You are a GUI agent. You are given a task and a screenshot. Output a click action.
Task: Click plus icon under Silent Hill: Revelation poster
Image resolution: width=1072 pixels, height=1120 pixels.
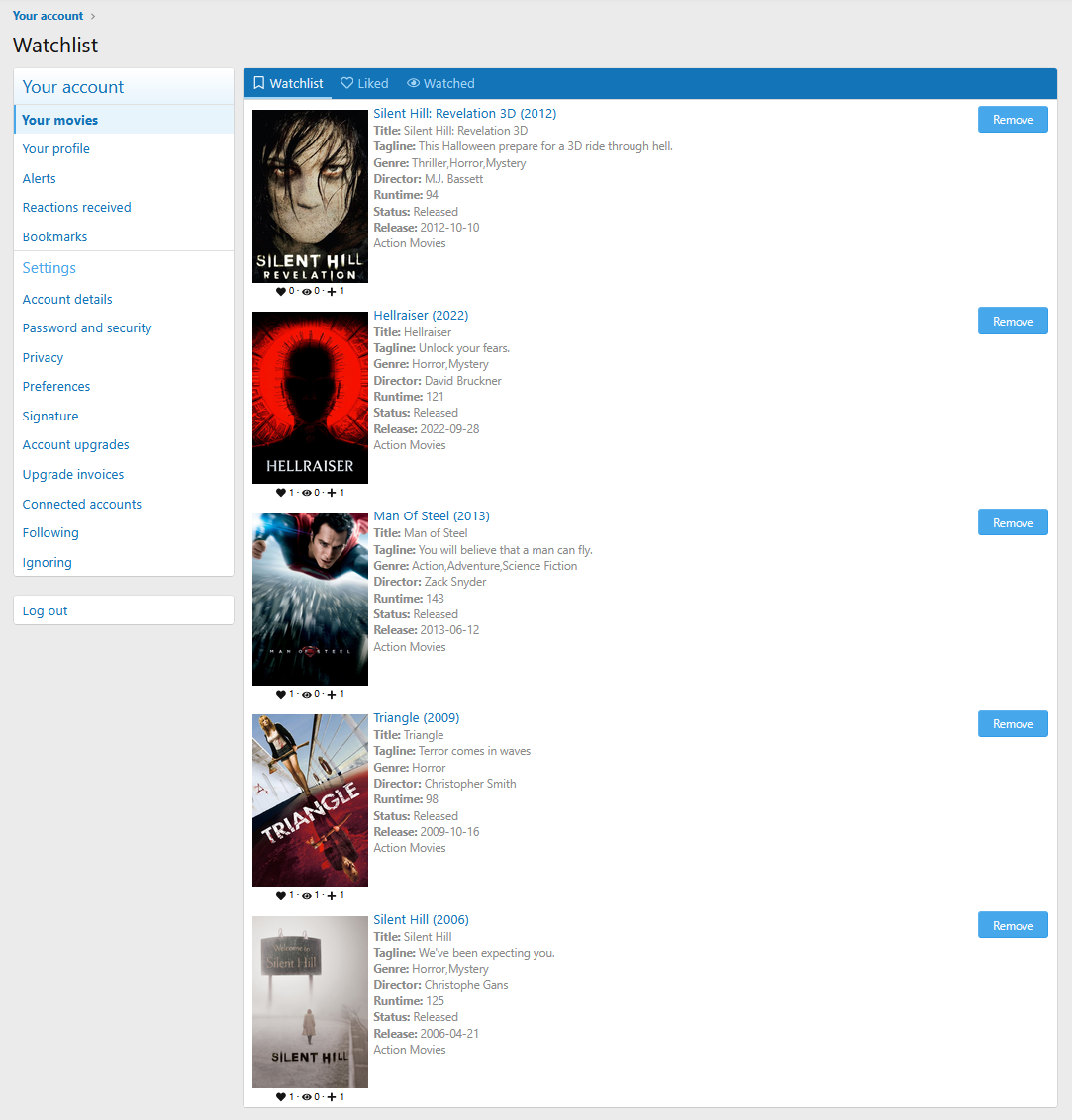pyautogui.click(x=332, y=292)
